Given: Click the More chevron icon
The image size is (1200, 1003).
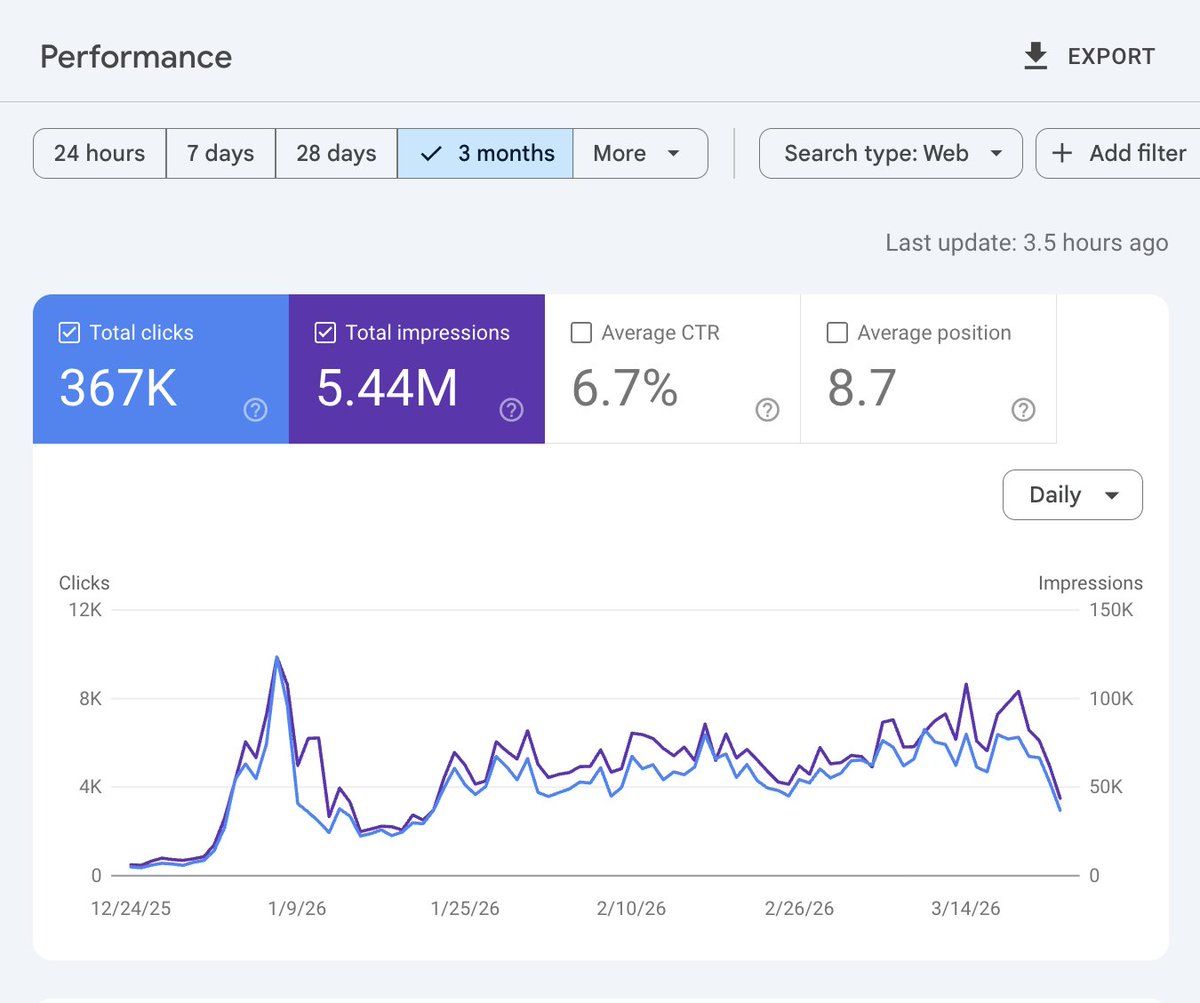Looking at the screenshot, I should pos(673,155).
